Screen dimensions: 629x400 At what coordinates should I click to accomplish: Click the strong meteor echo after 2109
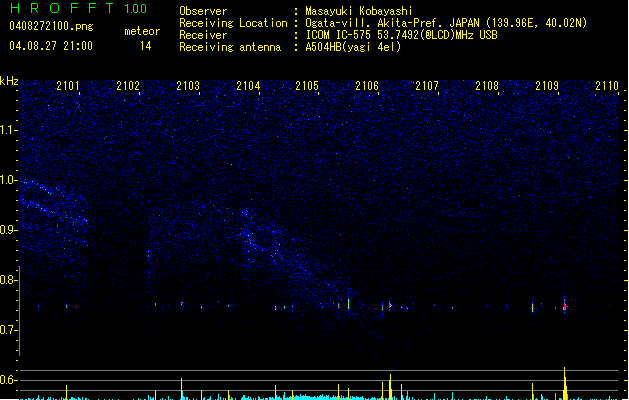click(565, 306)
